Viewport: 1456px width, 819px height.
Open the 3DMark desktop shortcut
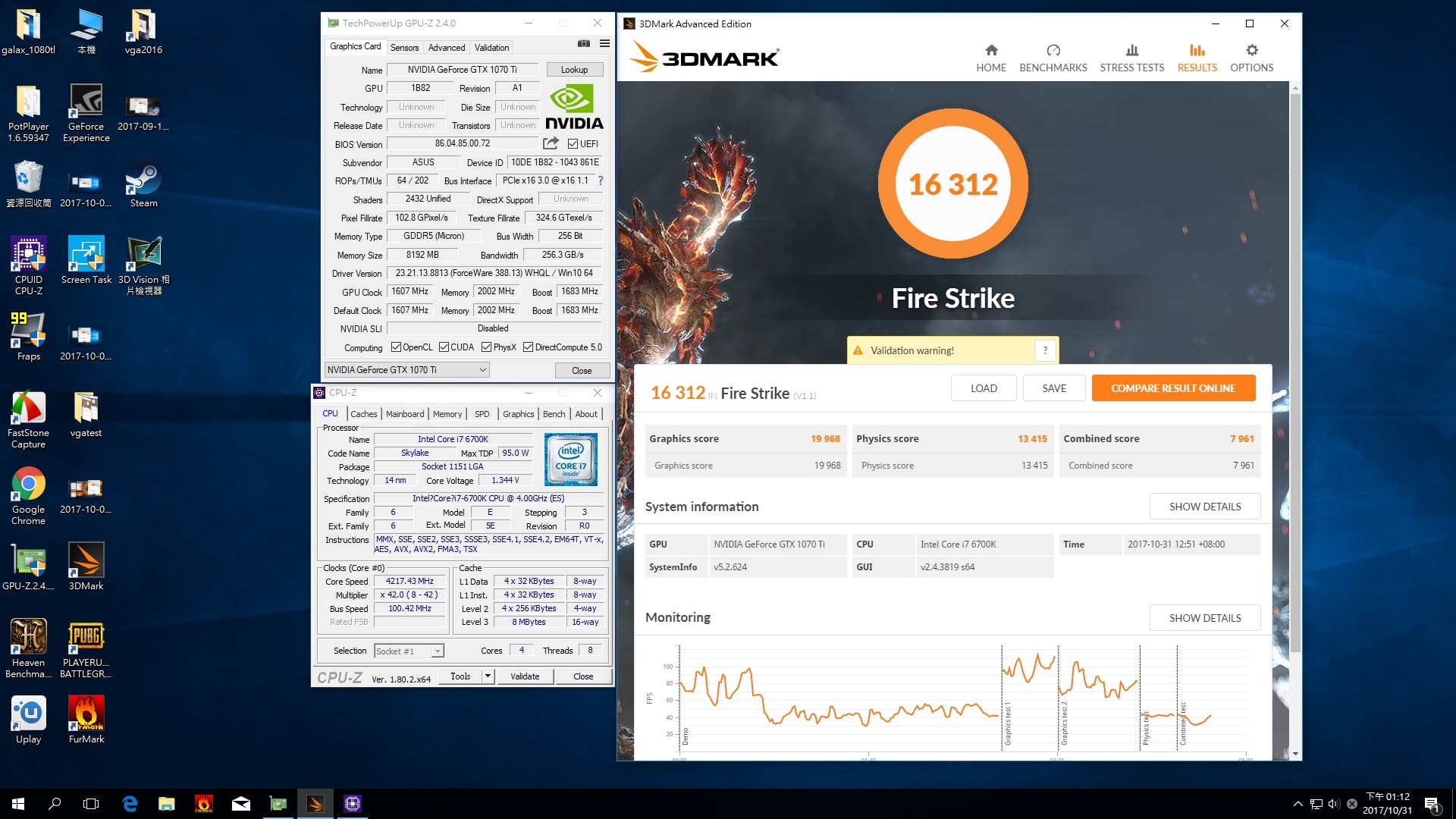pos(86,566)
